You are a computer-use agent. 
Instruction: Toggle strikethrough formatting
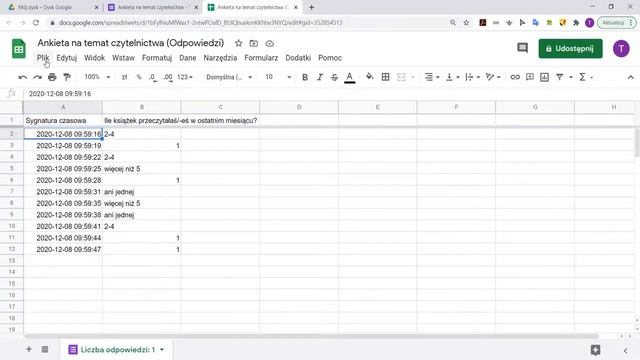click(334, 77)
